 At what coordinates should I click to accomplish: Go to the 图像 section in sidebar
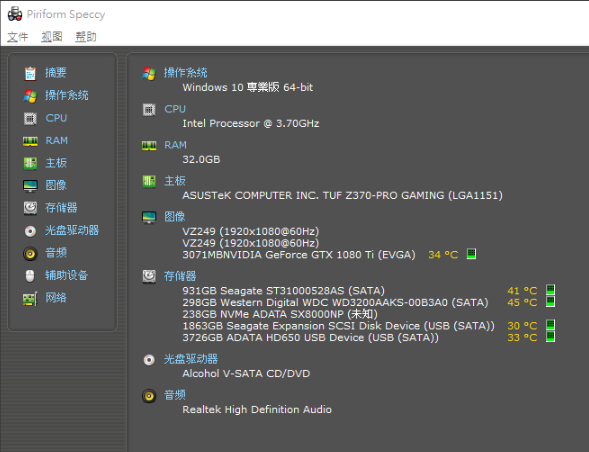click(56, 185)
